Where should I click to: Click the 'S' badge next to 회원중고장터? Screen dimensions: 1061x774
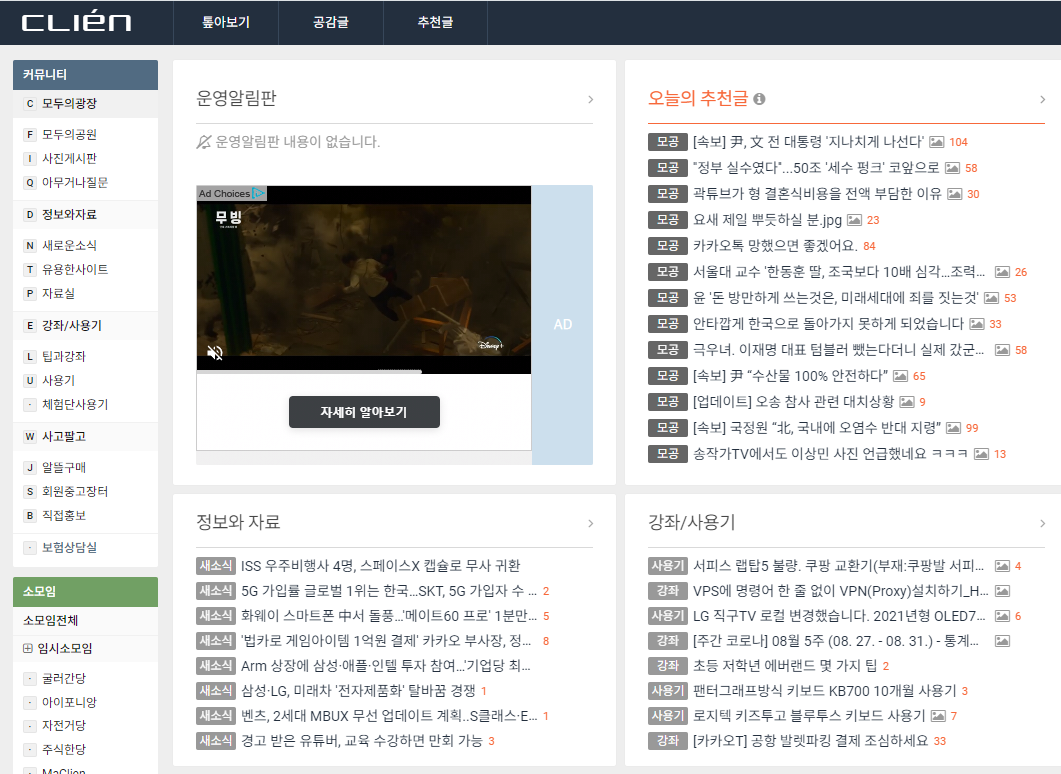pos(30,491)
